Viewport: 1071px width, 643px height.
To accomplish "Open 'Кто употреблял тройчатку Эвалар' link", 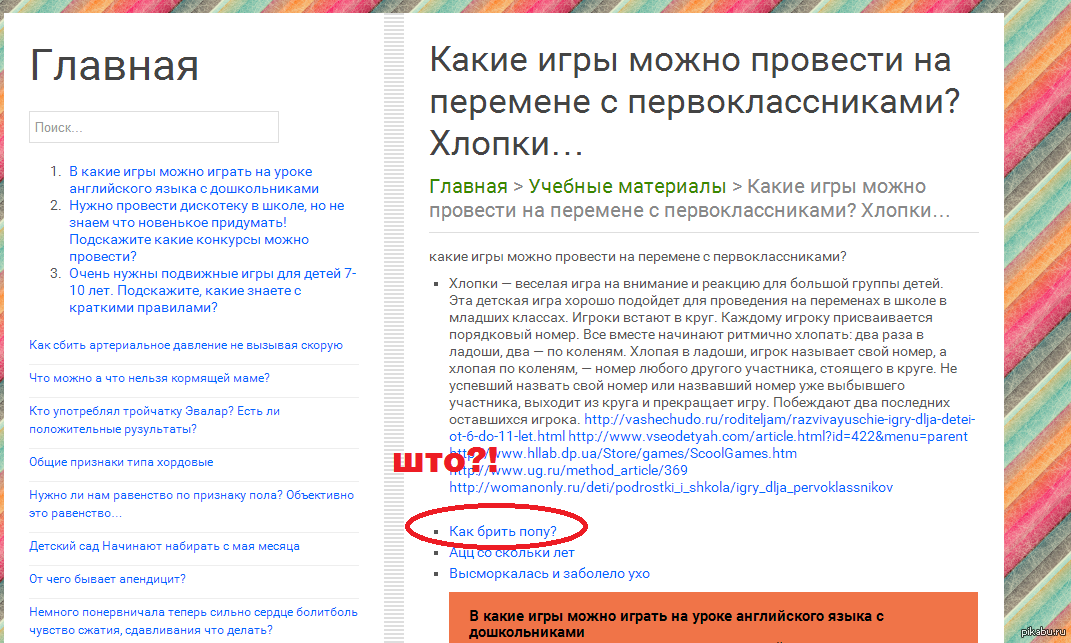I will pyautogui.click(x=154, y=420).
